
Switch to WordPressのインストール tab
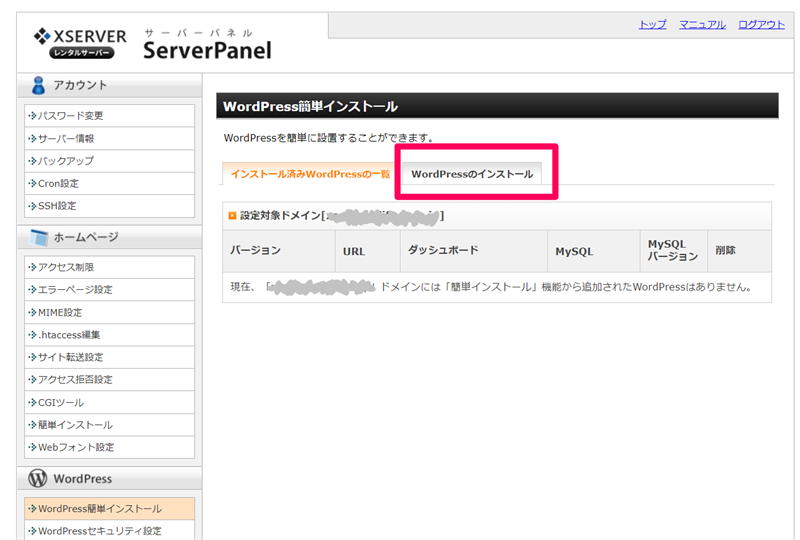tap(472, 174)
